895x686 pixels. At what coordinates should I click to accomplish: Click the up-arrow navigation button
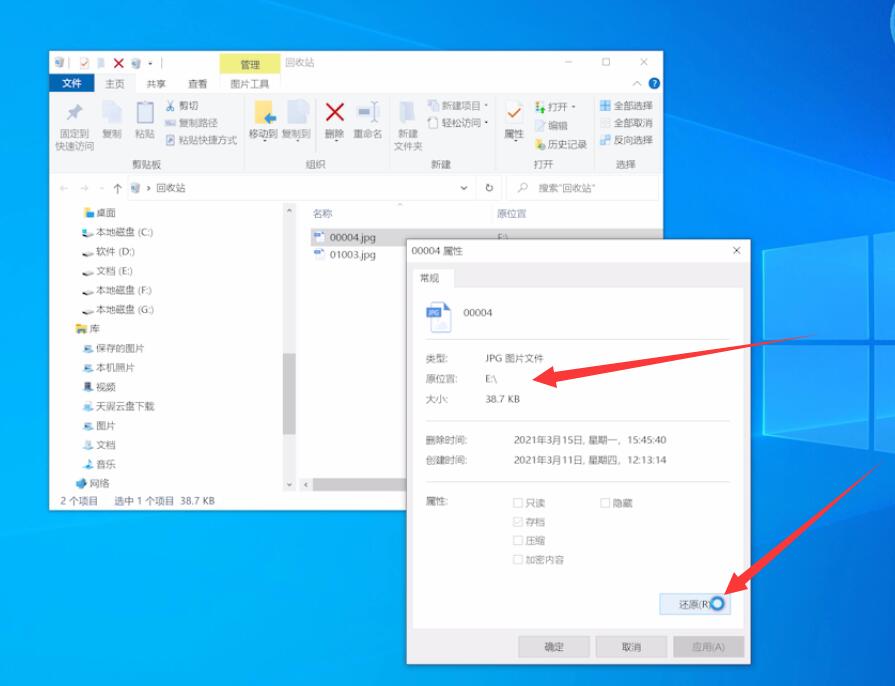[118, 188]
